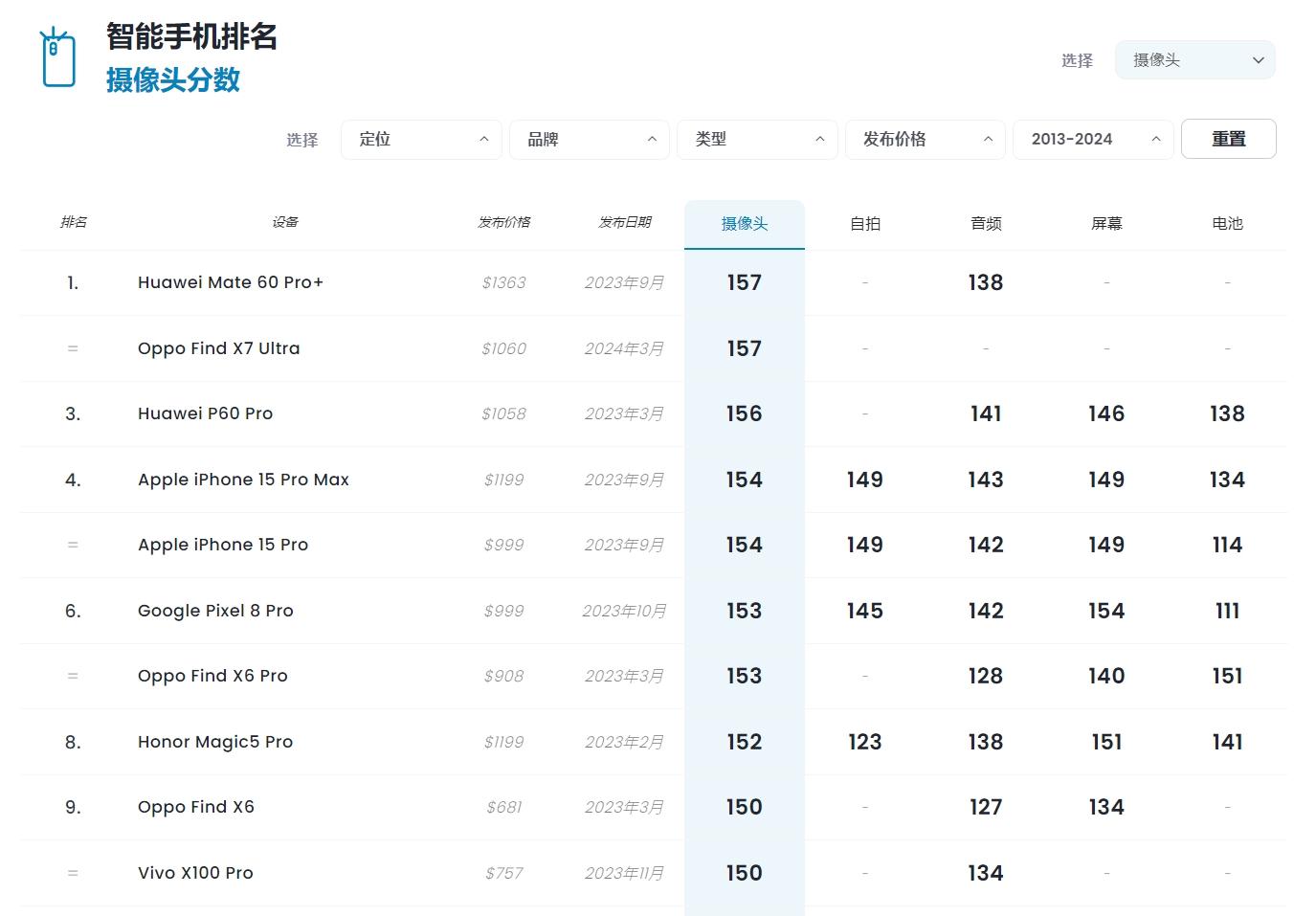Screen dimensions: 1316x916
Task: Click the $1363 price of Huawei Mate 60 Pro+
Action: pyautogui.click(x=504, y=282)
